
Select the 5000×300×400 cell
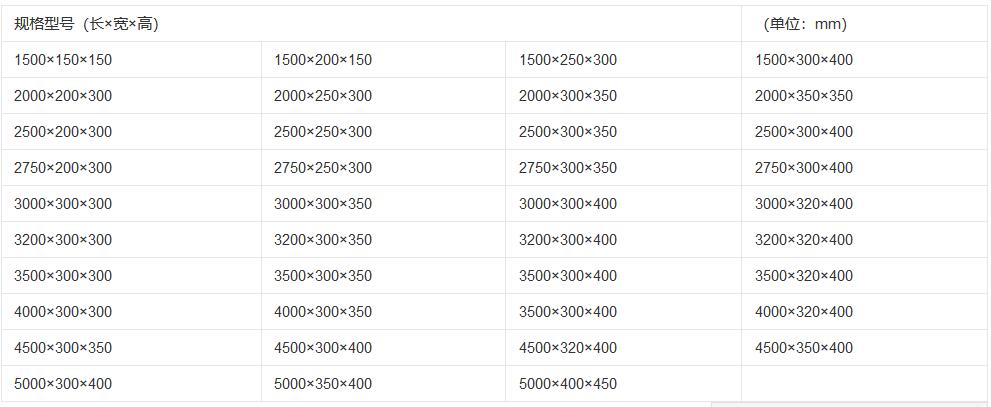click(63, 384)
